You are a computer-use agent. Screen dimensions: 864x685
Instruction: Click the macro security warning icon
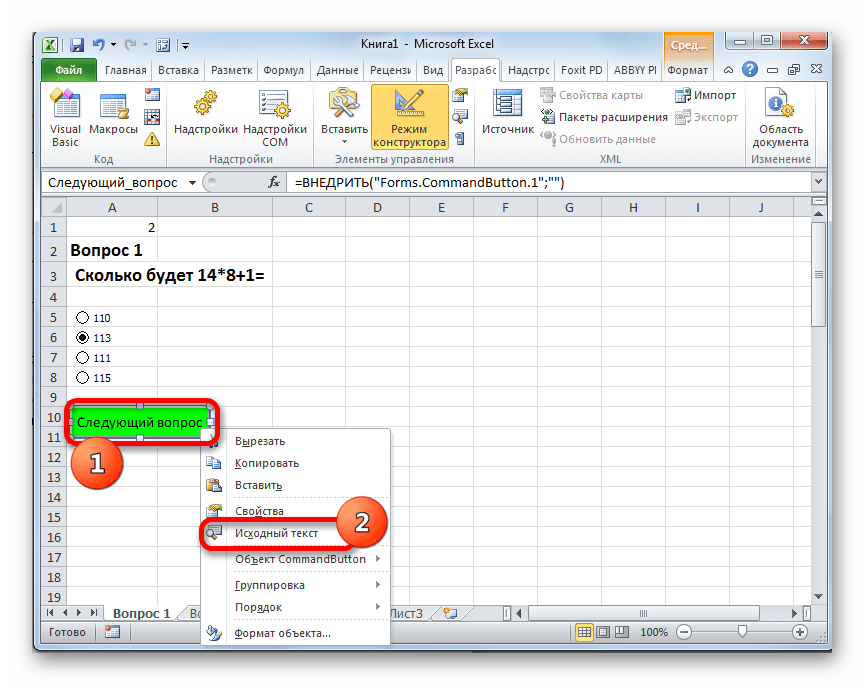pyautogui.click(x=152, y=139)
